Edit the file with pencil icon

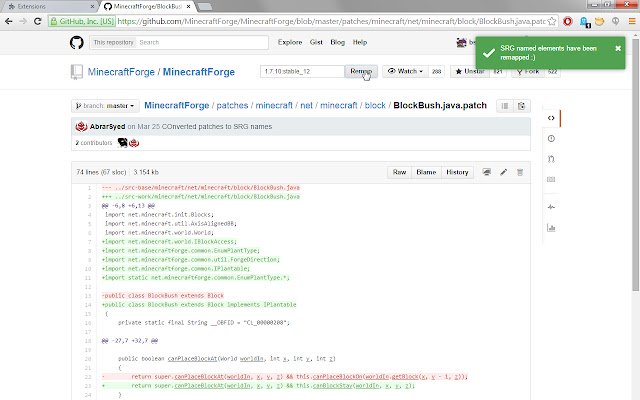[x=504, y=172]
